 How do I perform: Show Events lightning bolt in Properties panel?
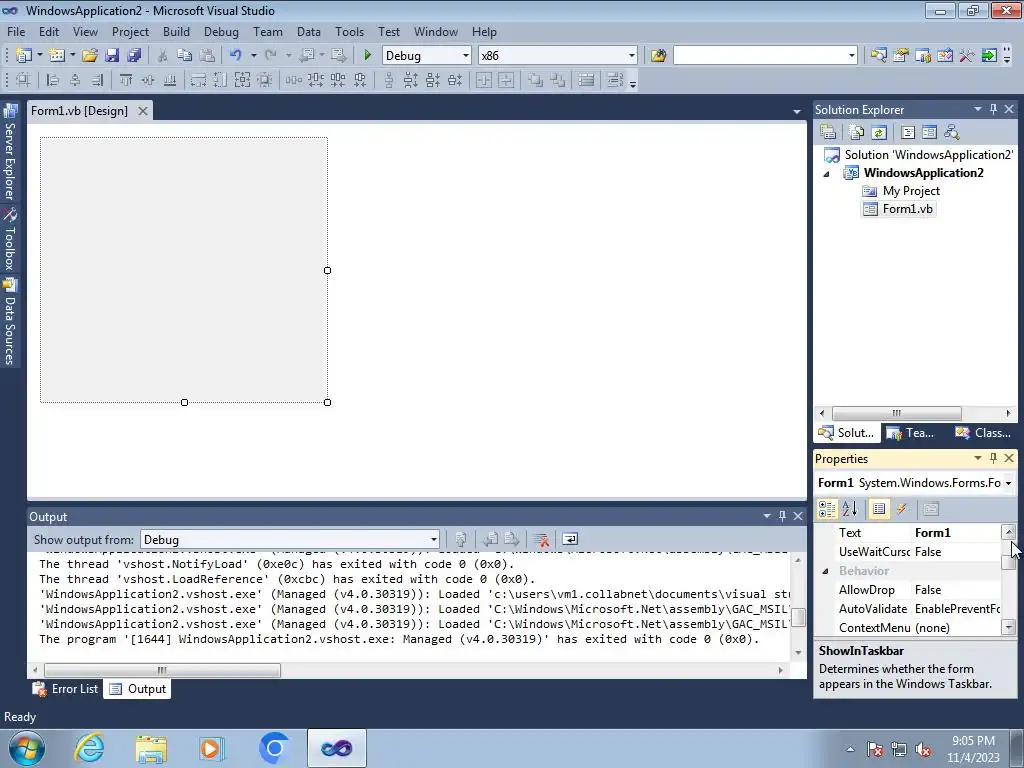[902, 509]
